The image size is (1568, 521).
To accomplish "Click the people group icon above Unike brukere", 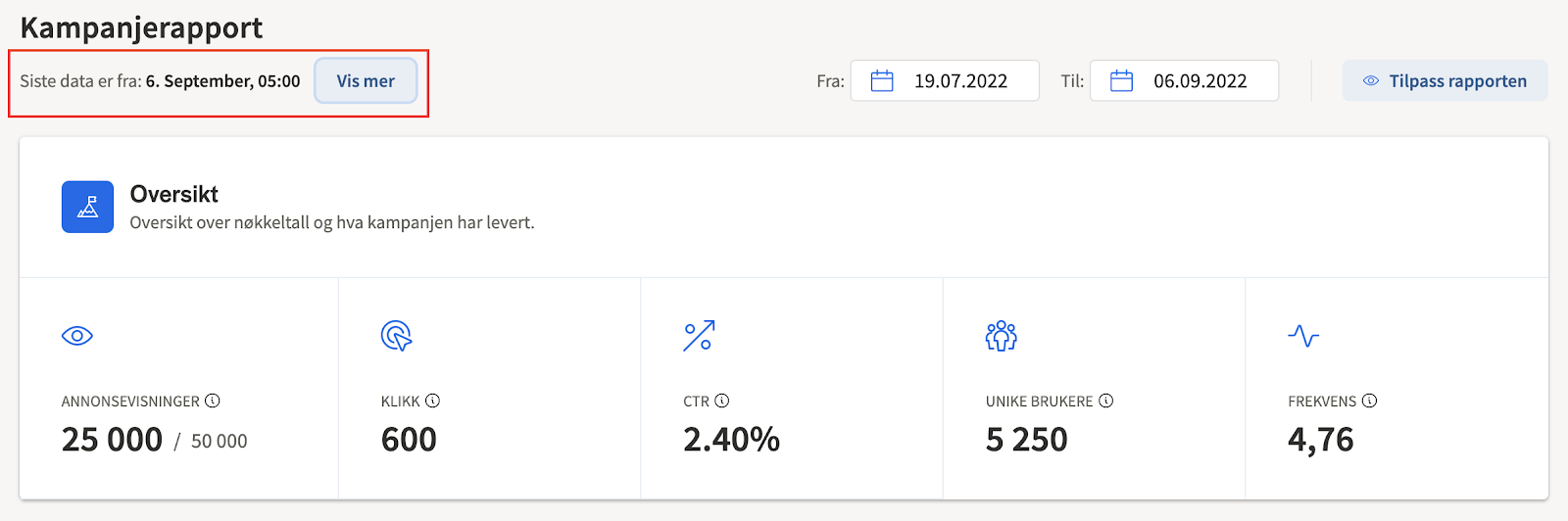I will pos(1001,336).
